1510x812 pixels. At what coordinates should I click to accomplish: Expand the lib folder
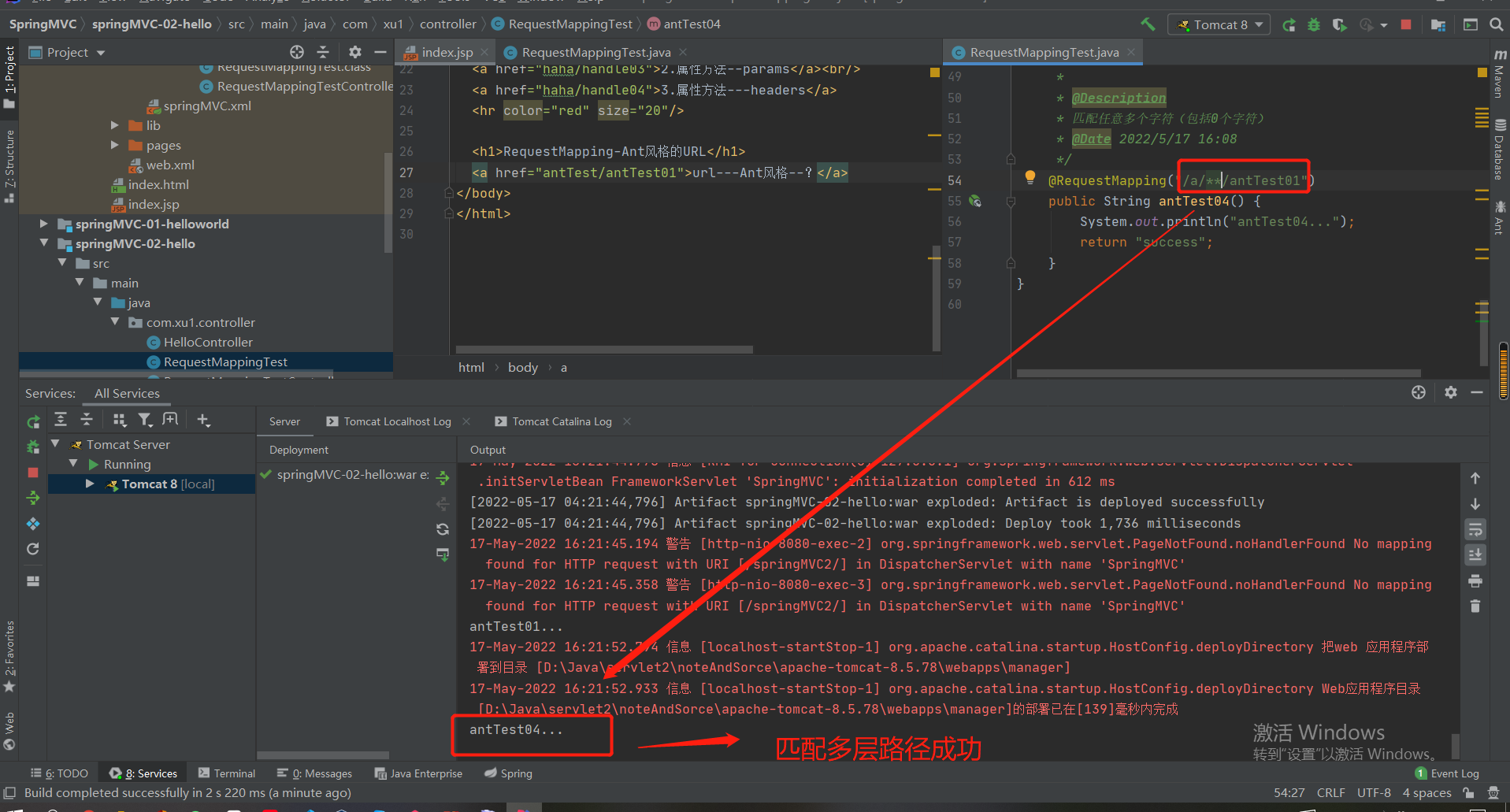point(115,125)
